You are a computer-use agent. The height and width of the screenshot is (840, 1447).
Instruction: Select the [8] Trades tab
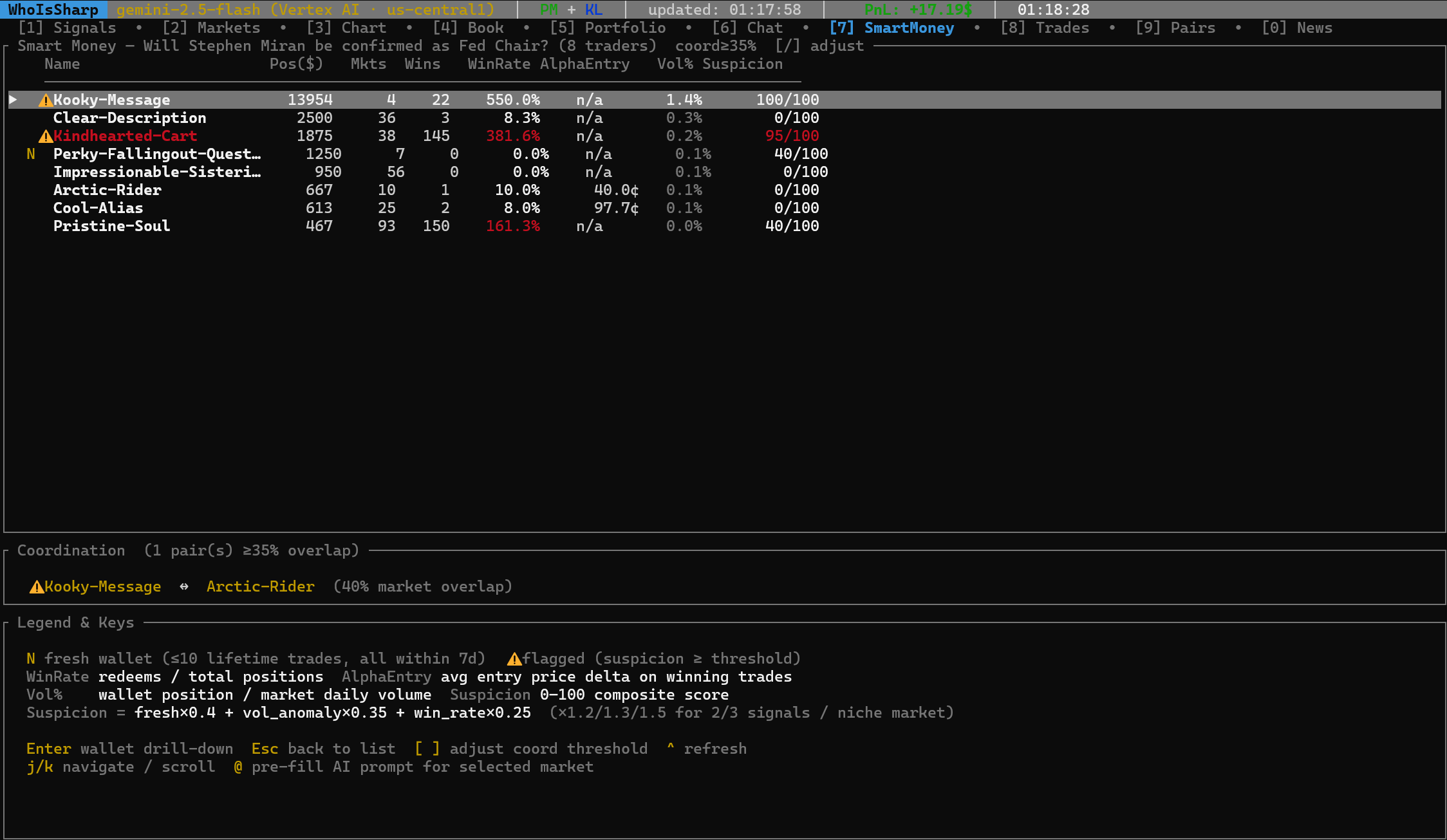click(1045, 28)
